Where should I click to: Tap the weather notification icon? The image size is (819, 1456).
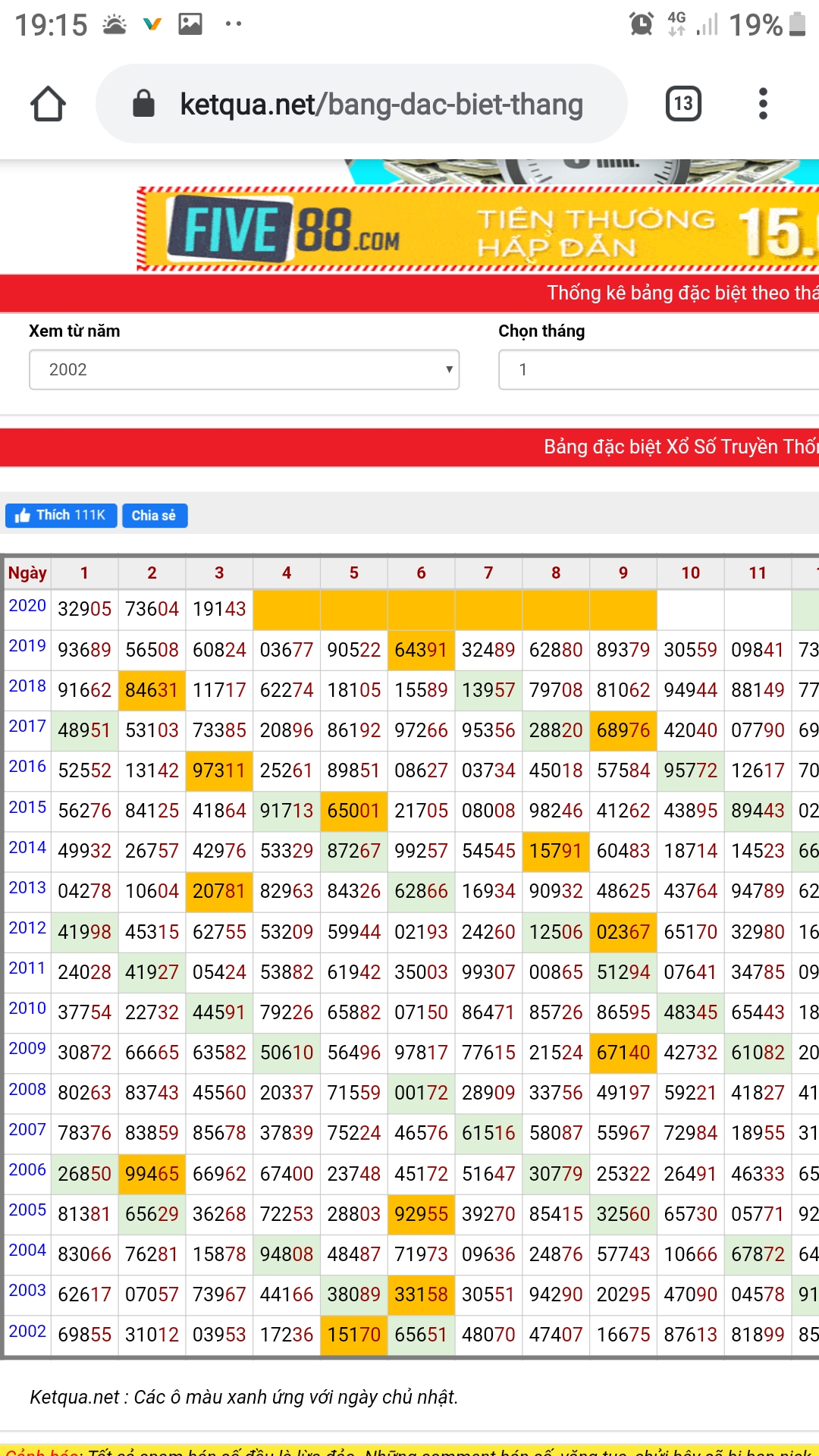coord(115,24)
